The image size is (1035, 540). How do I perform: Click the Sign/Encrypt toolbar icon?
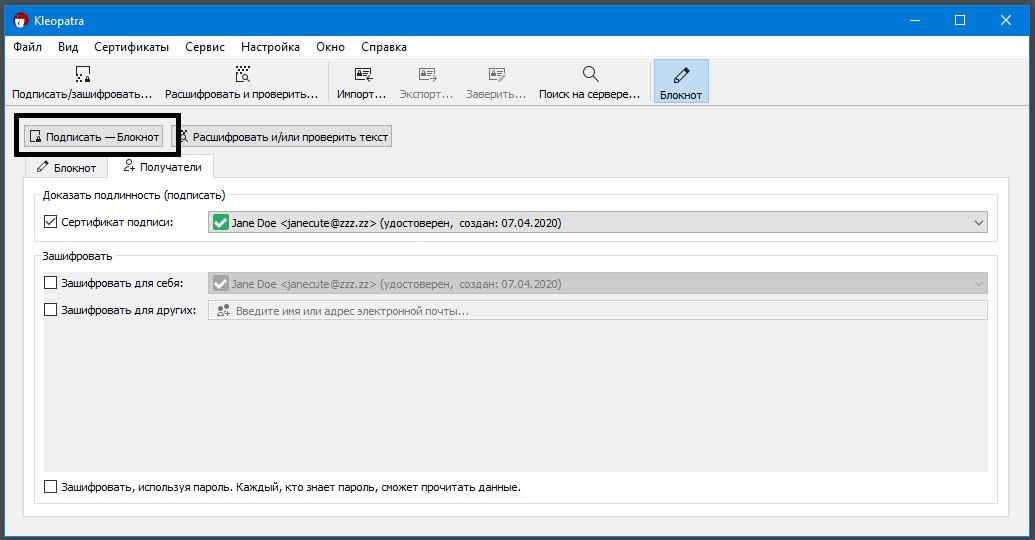pos(82,75)
